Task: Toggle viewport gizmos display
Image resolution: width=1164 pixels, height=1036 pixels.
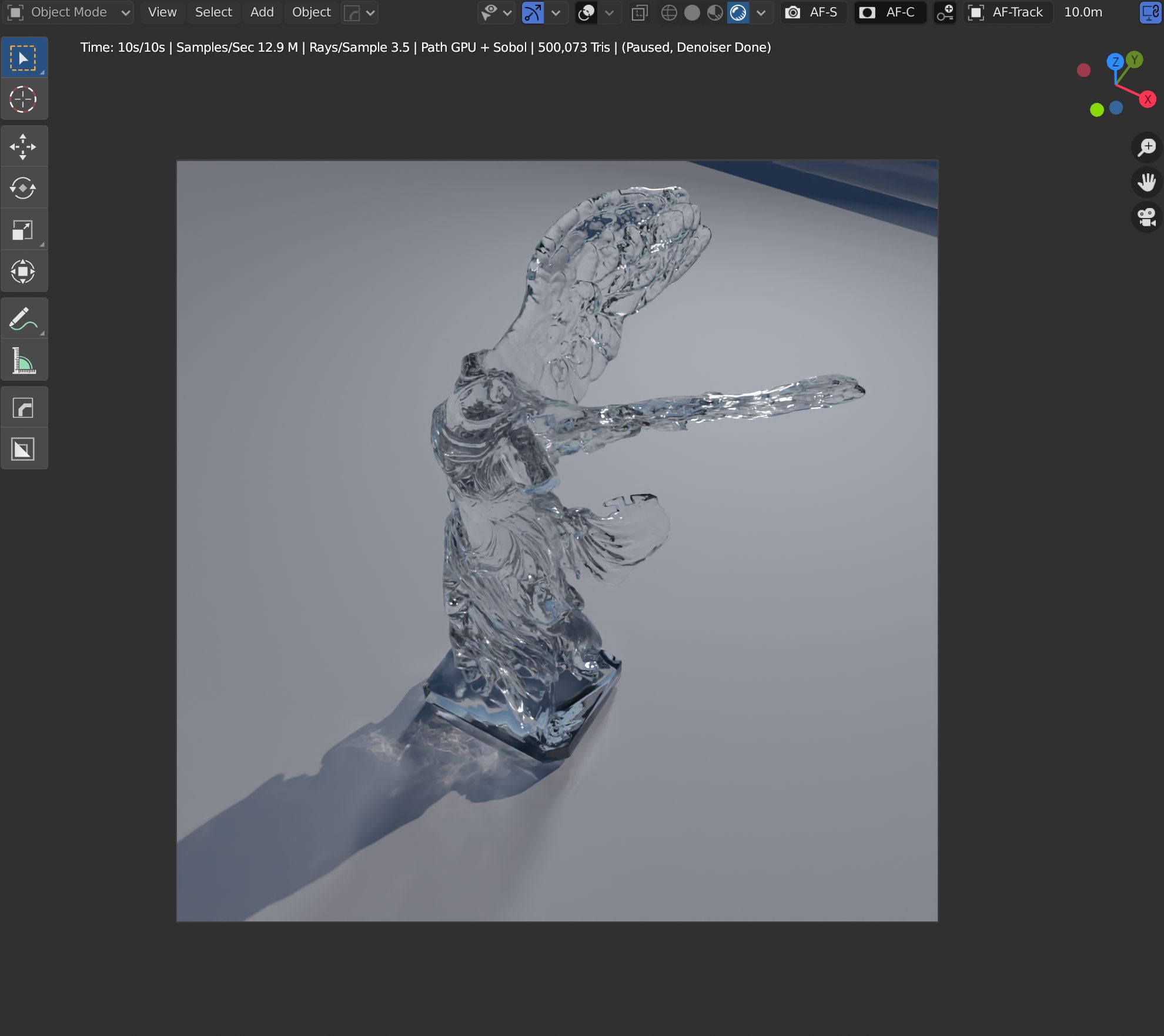Action: (x=533, y=12)
